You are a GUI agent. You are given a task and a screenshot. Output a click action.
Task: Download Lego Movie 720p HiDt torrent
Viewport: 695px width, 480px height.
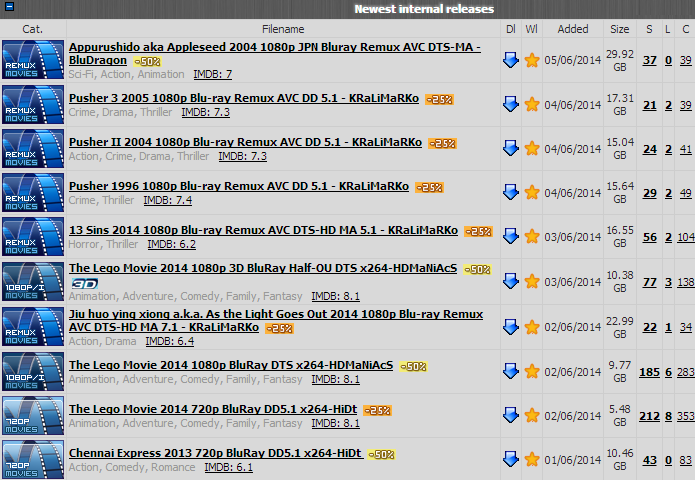point(511,415)
